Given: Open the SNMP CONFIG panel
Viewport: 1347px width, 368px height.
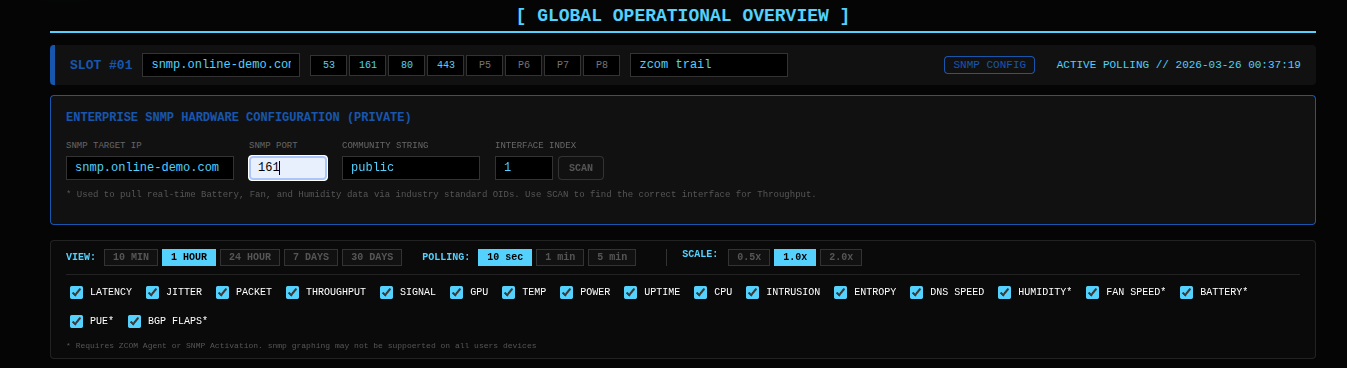Looking at the screenshot, I should coord(989,65).
